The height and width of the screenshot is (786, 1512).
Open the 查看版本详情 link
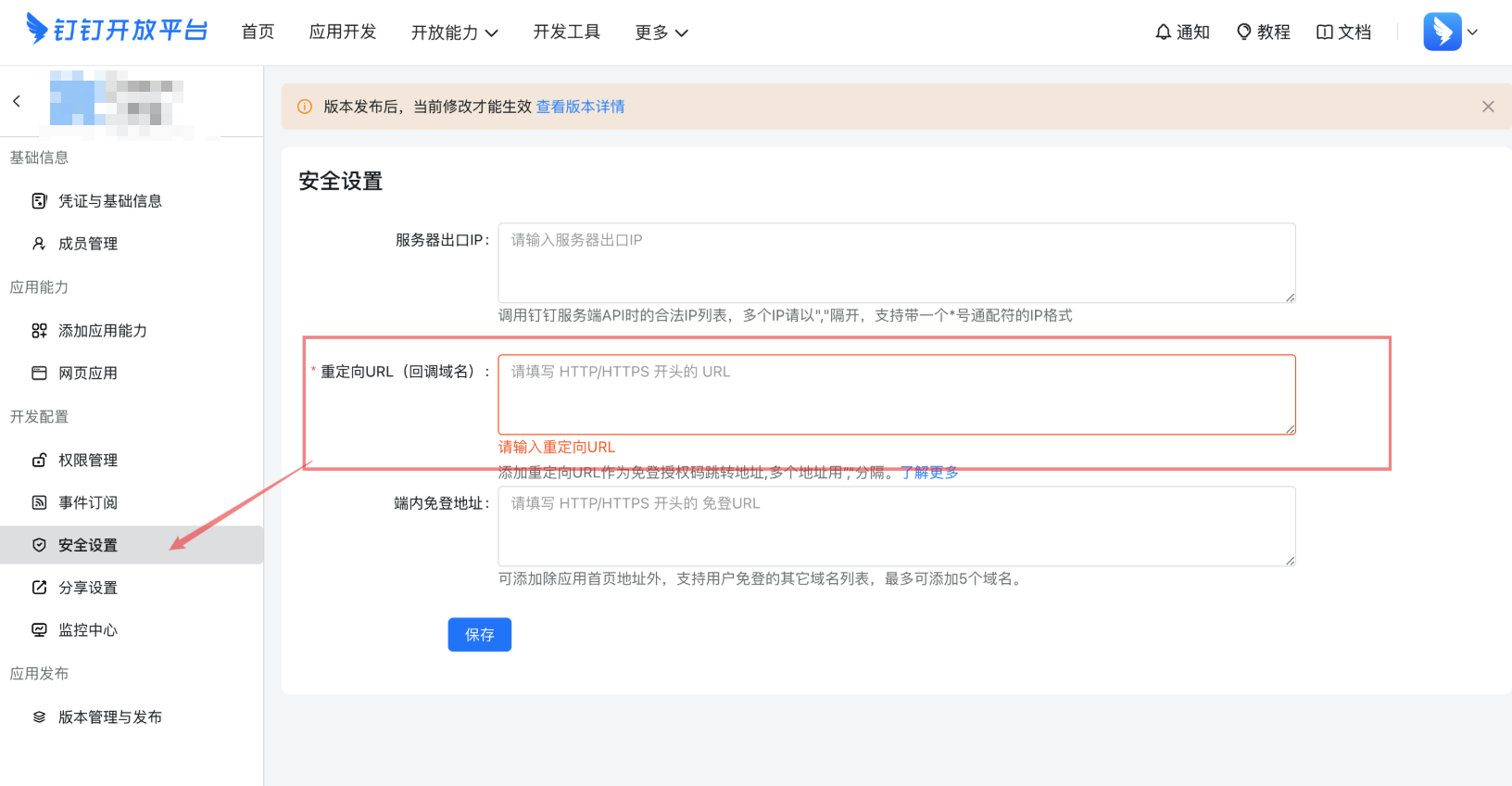pyautogui.click(x=580, y=107)
